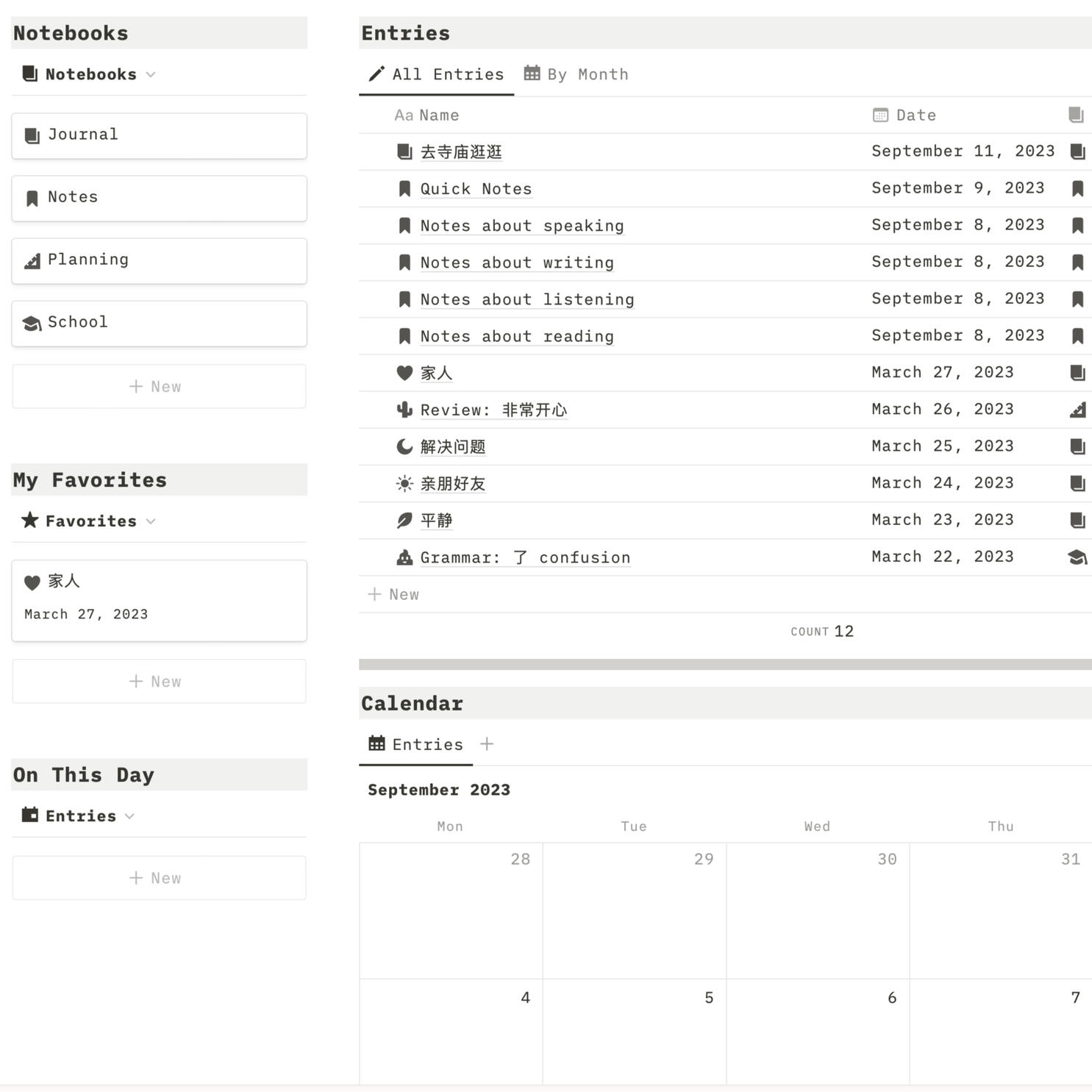Click the cactus icon on Review entry
This screenshot has width=1092, height=1092.
coord(404,410)
